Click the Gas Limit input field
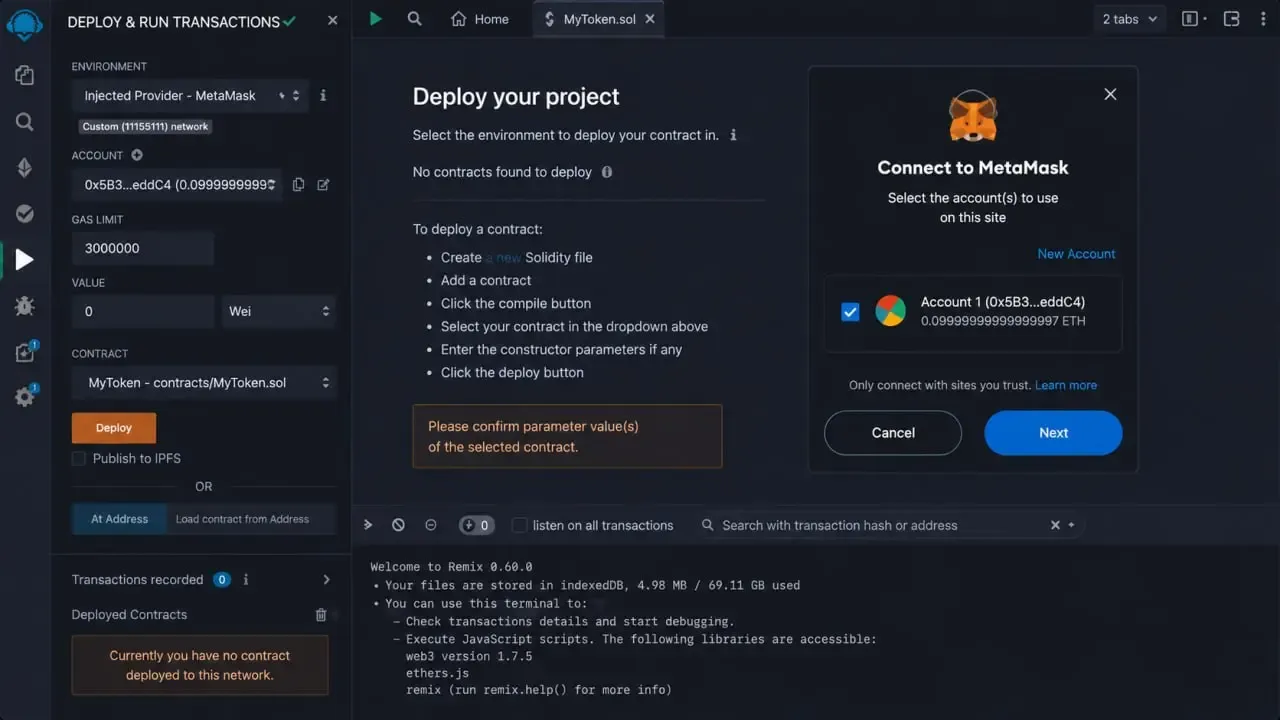The image size is (1280, 720). click(143, 248)
